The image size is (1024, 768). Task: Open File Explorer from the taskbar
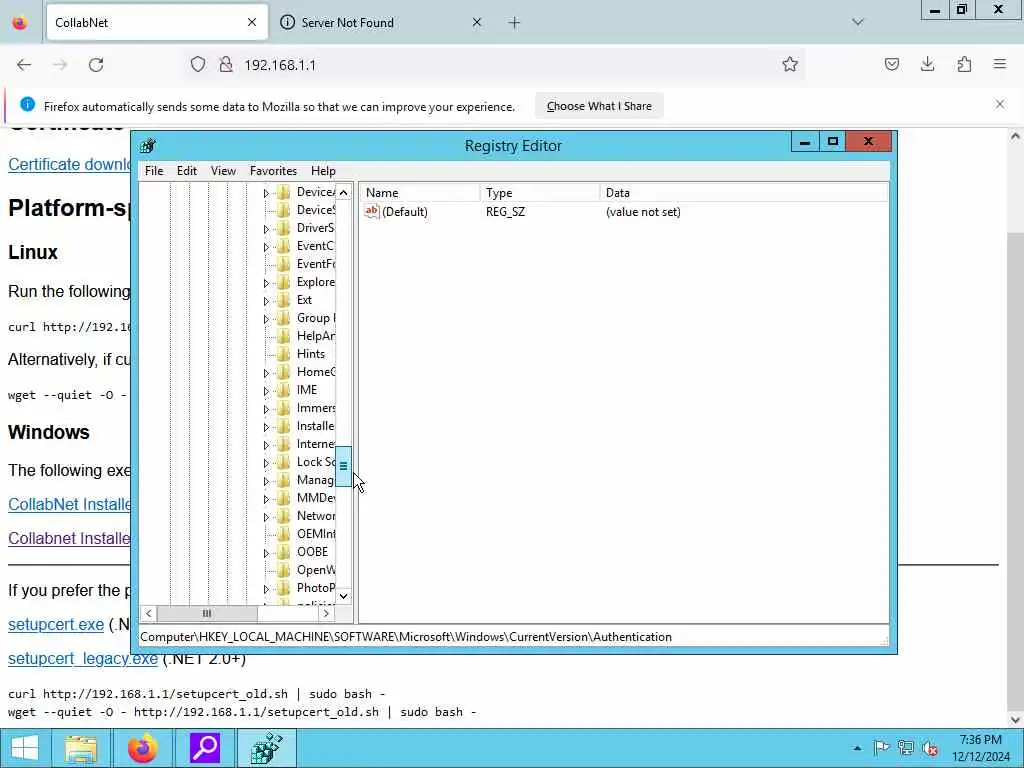(x=81, y=748)
